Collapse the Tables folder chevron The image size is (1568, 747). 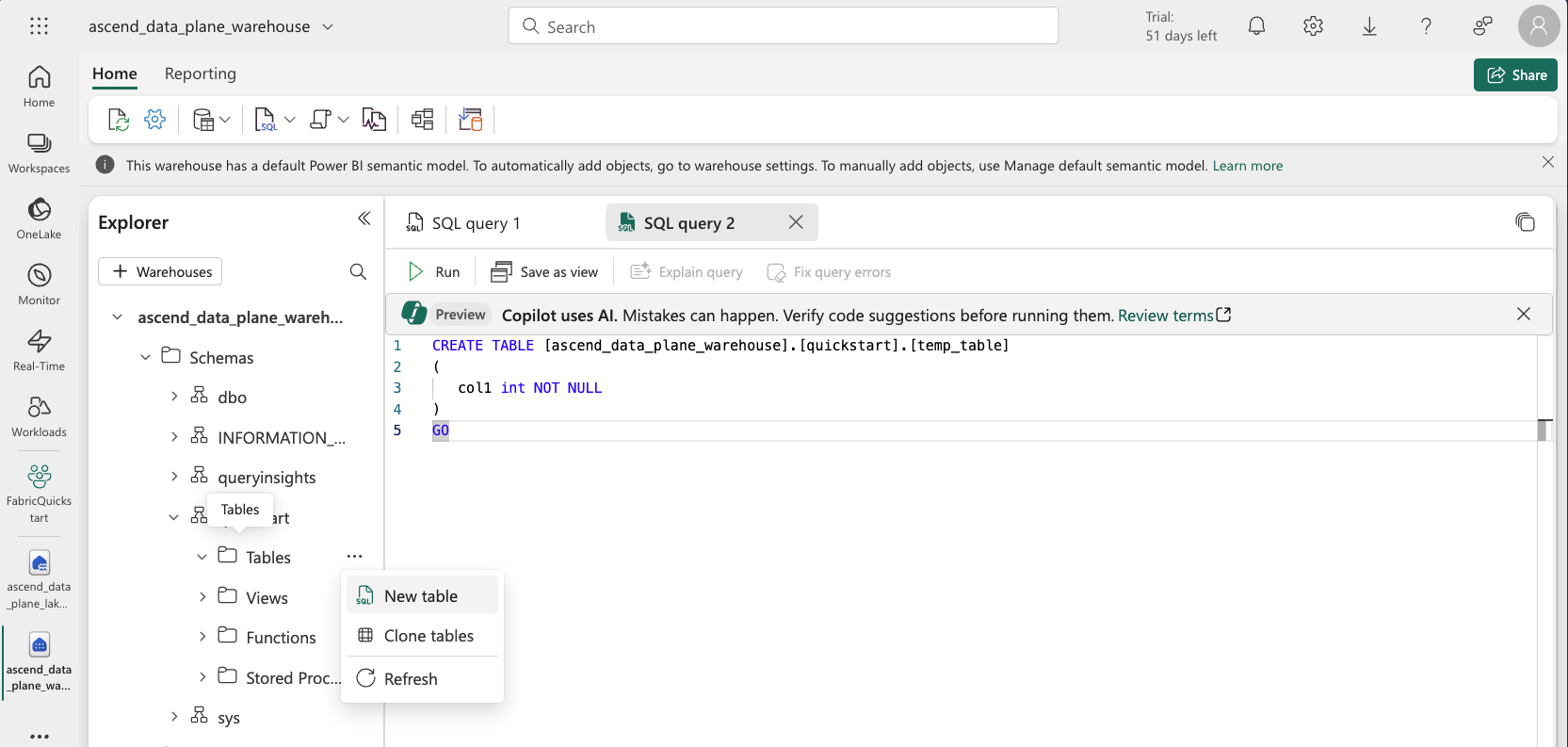(202, 557)
